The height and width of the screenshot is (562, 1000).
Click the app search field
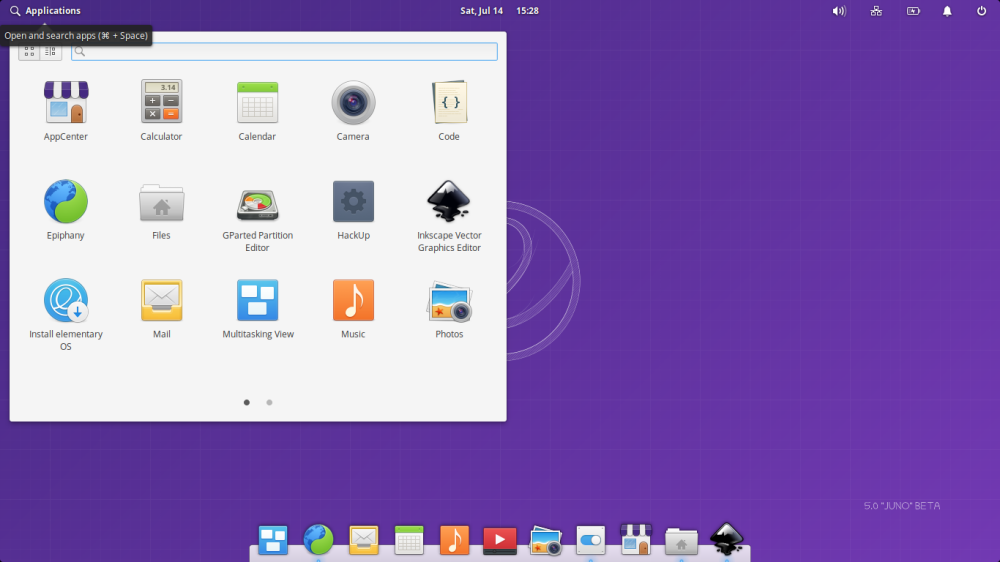coord(284,52)
